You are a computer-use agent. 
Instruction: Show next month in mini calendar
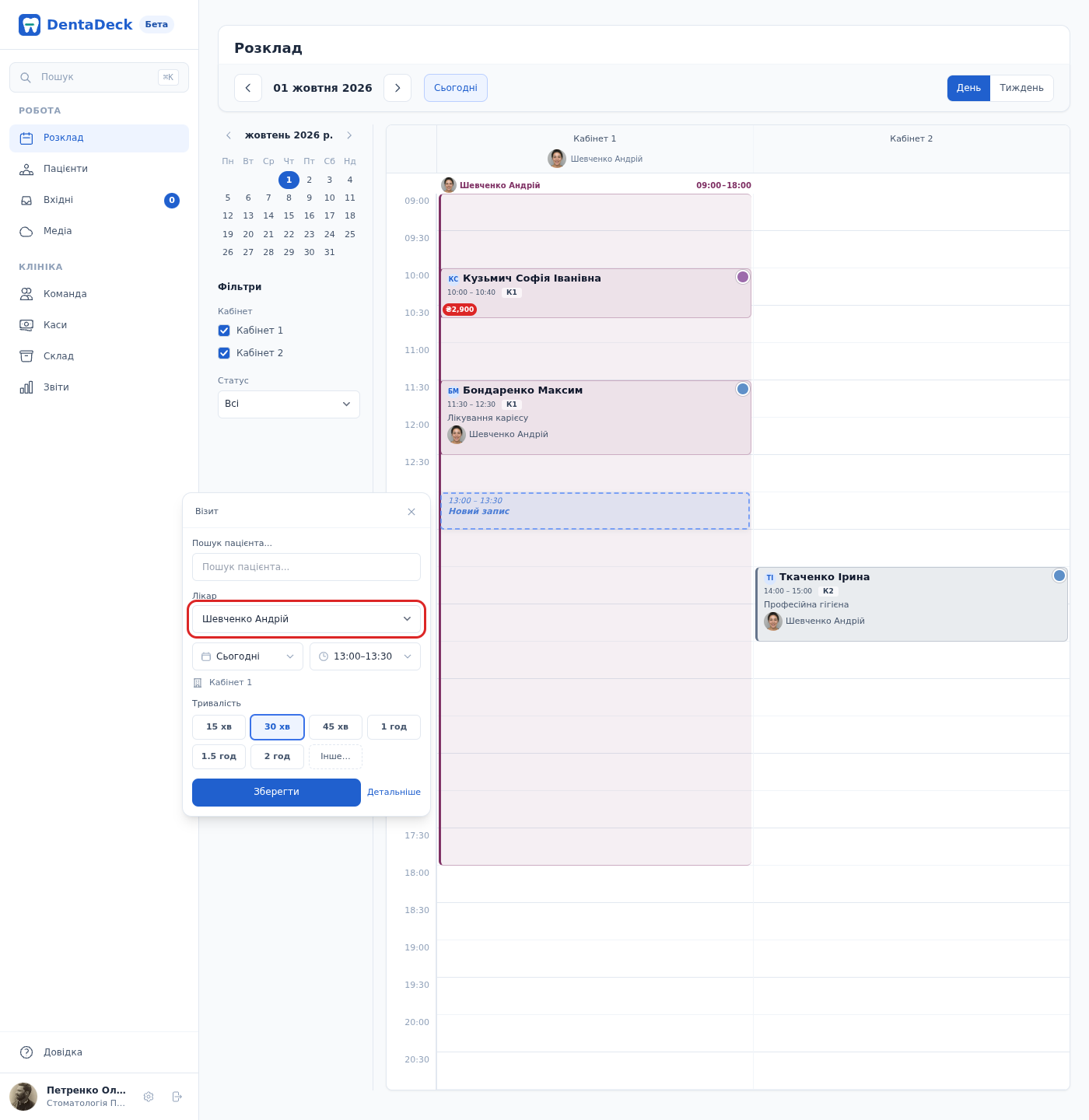pyautogui.click(x=349, y=135)
